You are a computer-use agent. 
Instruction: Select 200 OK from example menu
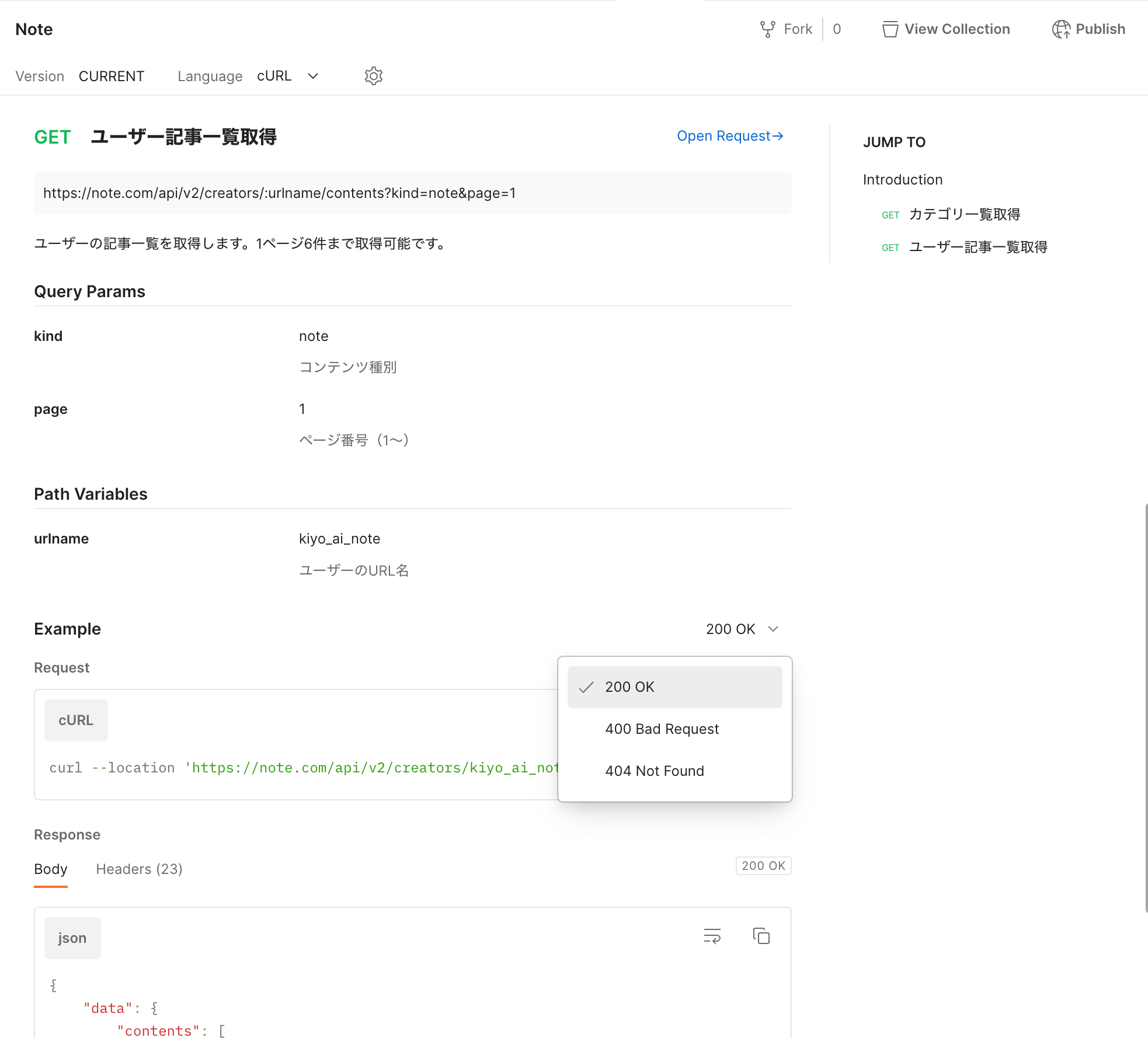tap(675, 687)
